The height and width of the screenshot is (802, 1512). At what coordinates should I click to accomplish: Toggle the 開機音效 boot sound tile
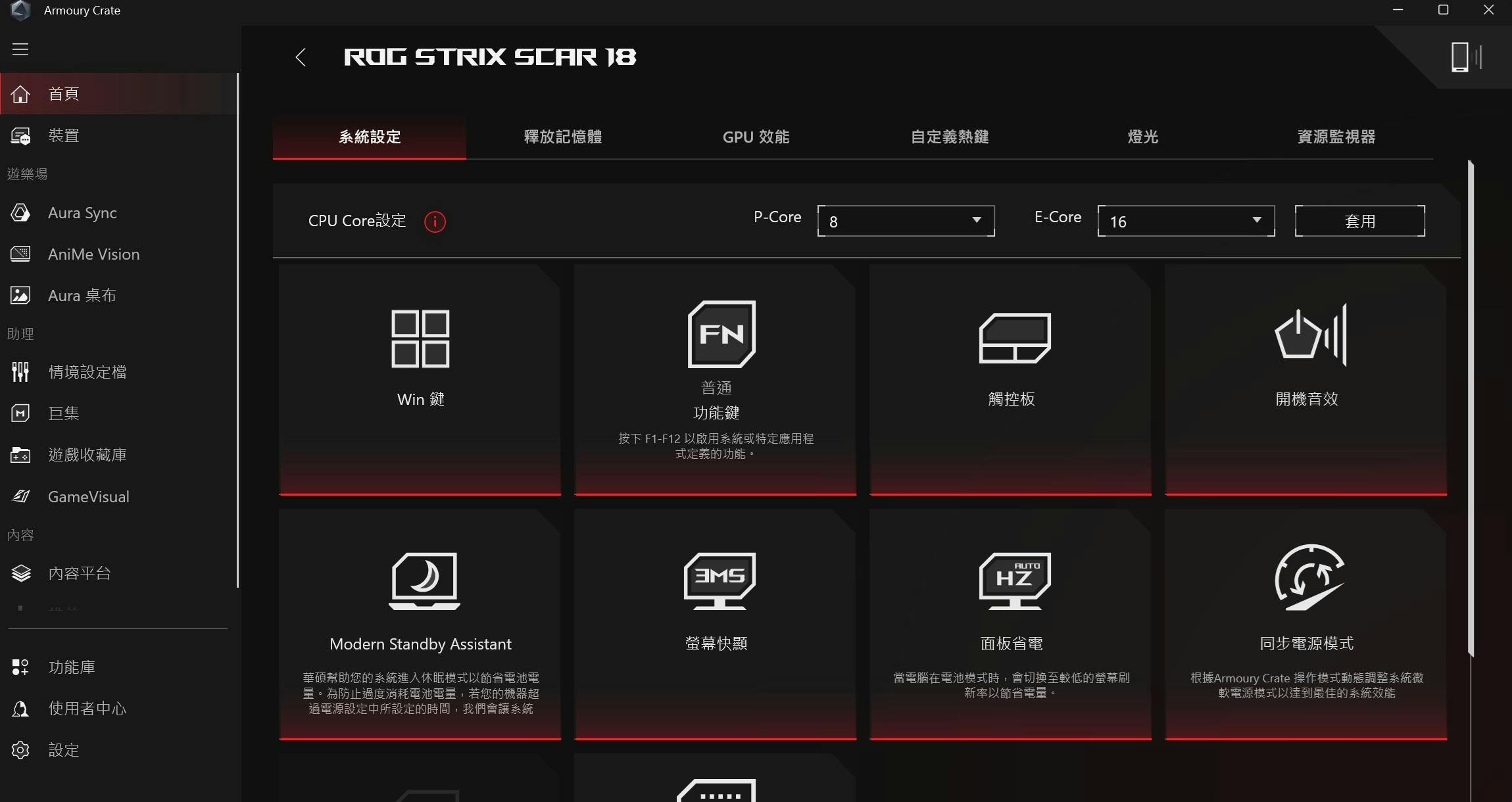[1306, 380]
